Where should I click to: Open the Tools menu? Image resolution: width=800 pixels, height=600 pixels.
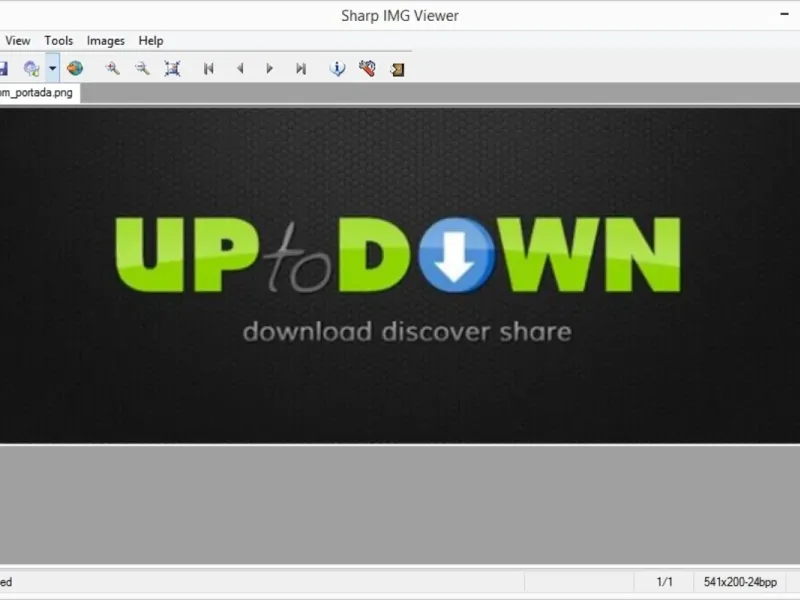click(59, 41)
